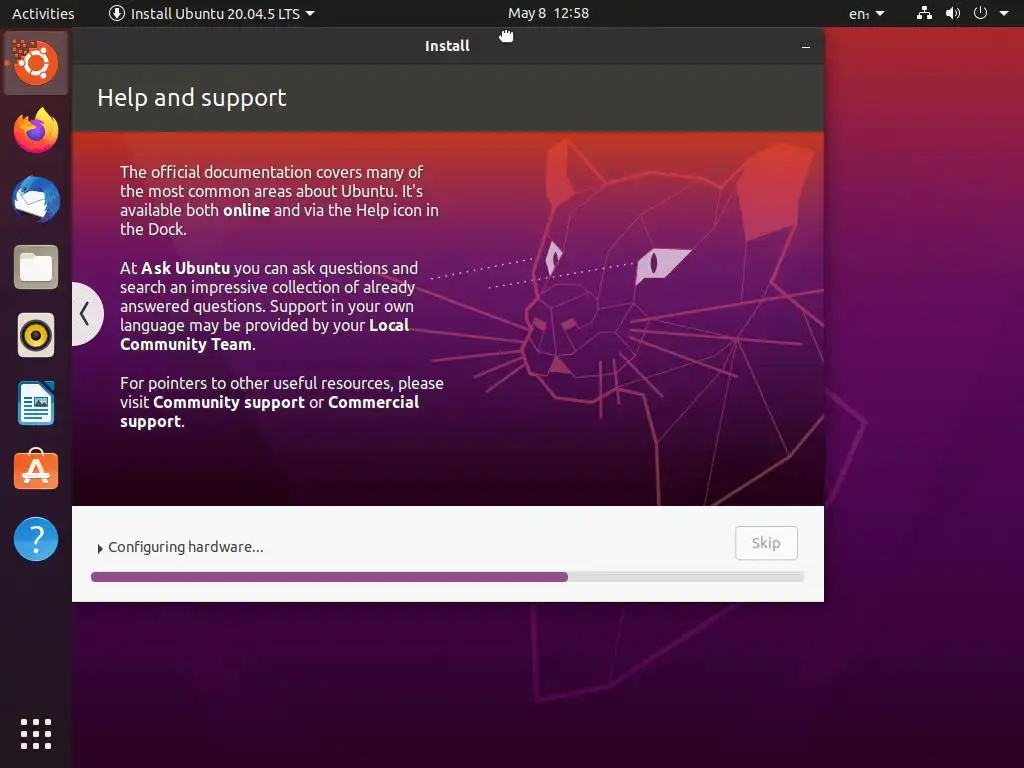Open the Ubuntu installer icon in dock

(x=36, y=63)
